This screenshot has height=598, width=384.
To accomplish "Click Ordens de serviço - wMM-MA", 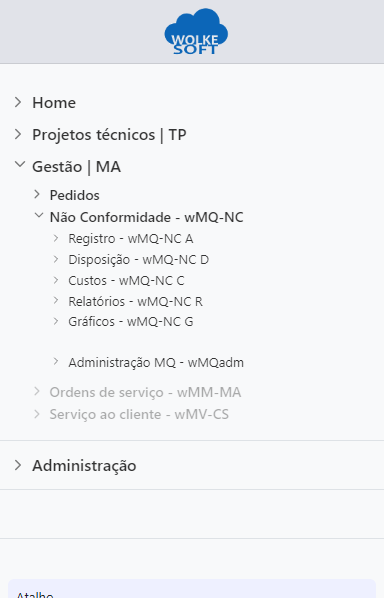I will pyautogui.click(x=145, y=392).
